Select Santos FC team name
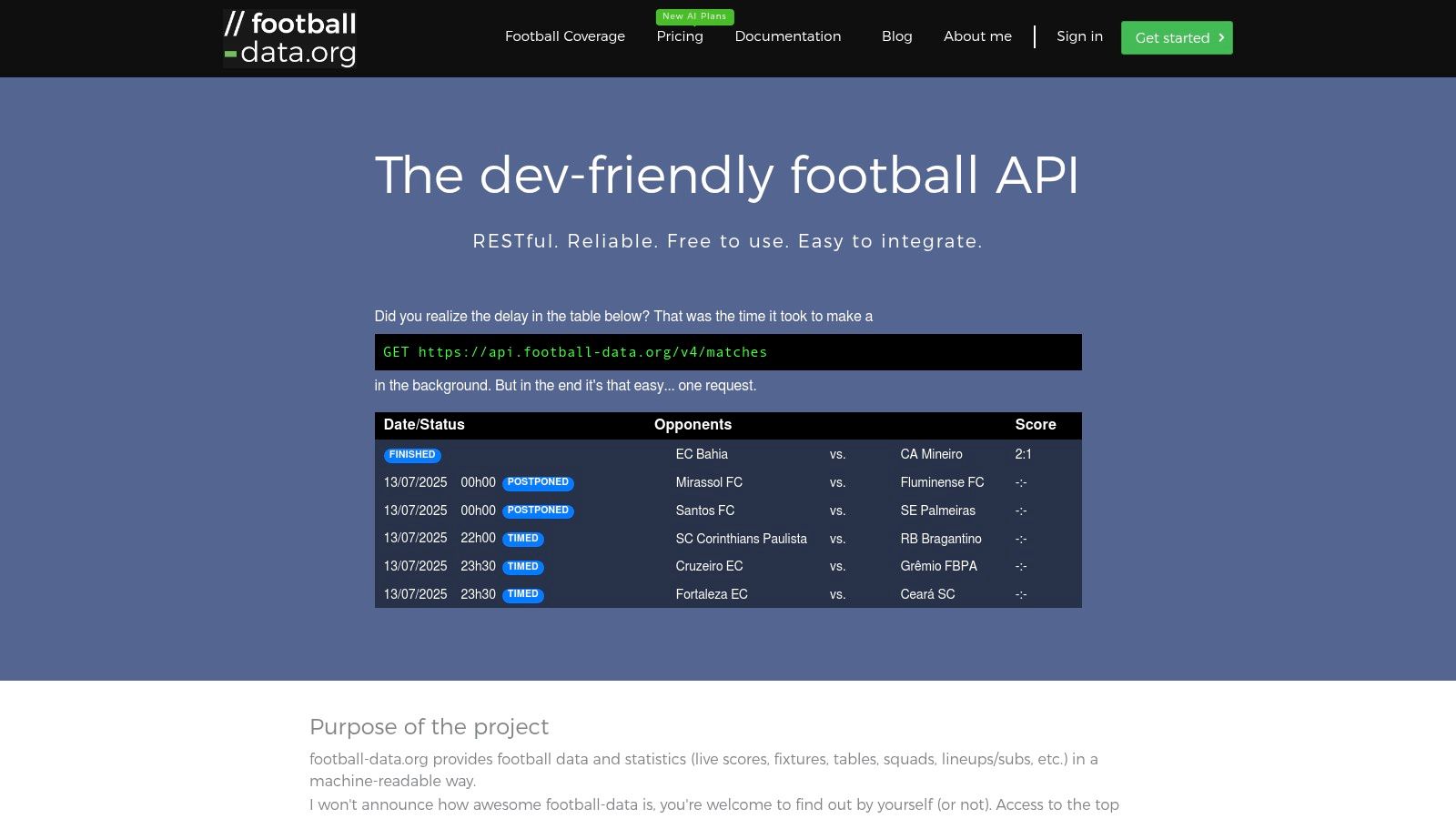This screenshot has height=819, width=1456. (x=705, y=511)
